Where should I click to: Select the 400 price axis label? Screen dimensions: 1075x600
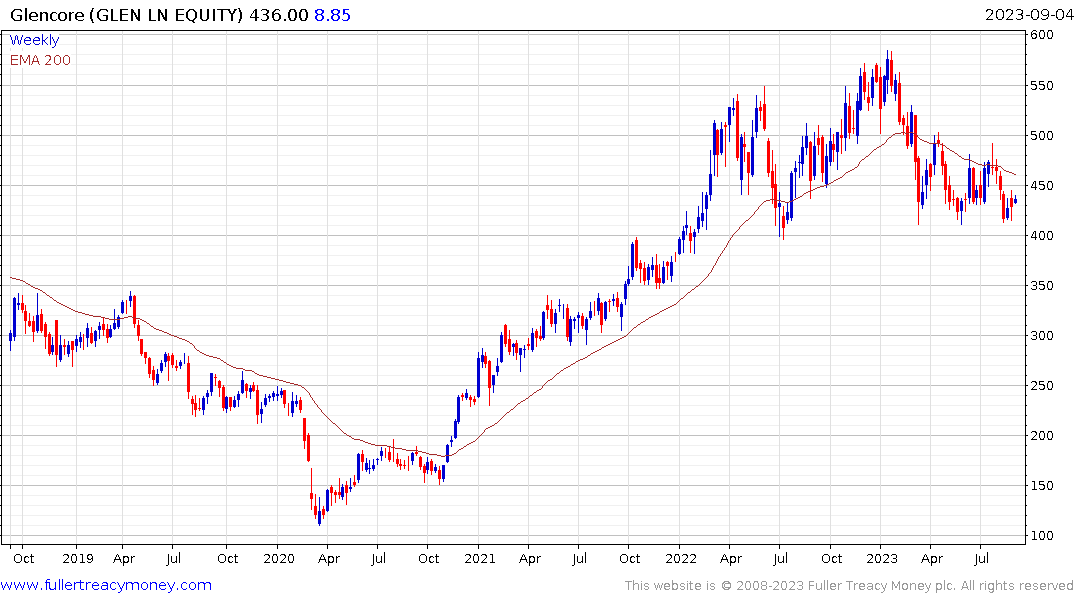1042,236
